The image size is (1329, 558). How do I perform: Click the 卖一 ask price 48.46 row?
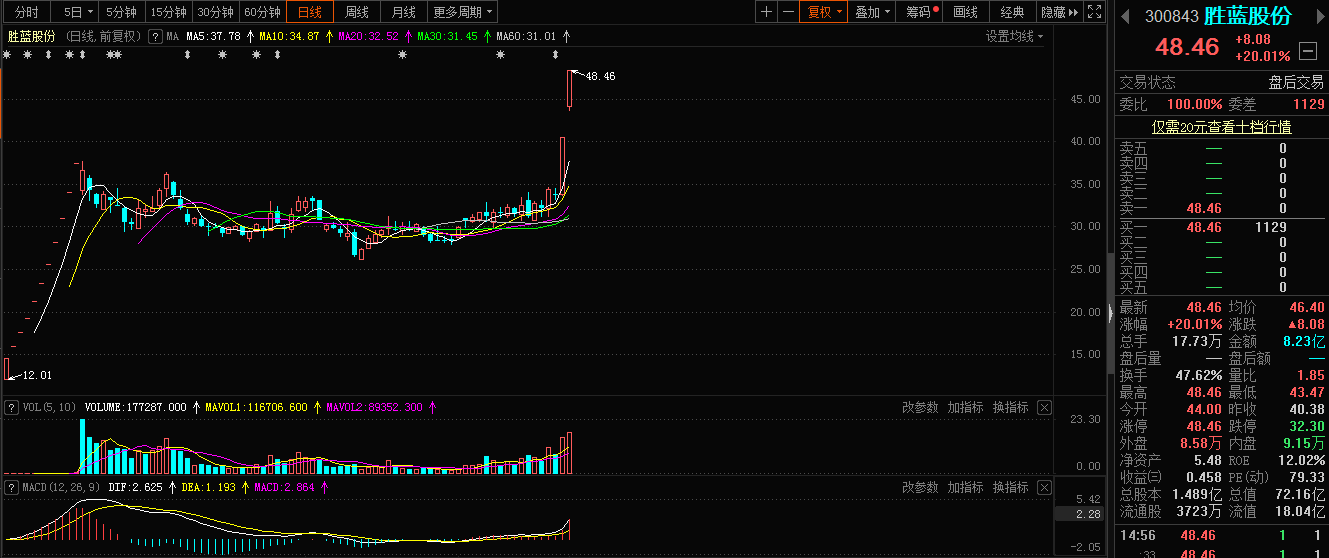point(1221,208)
